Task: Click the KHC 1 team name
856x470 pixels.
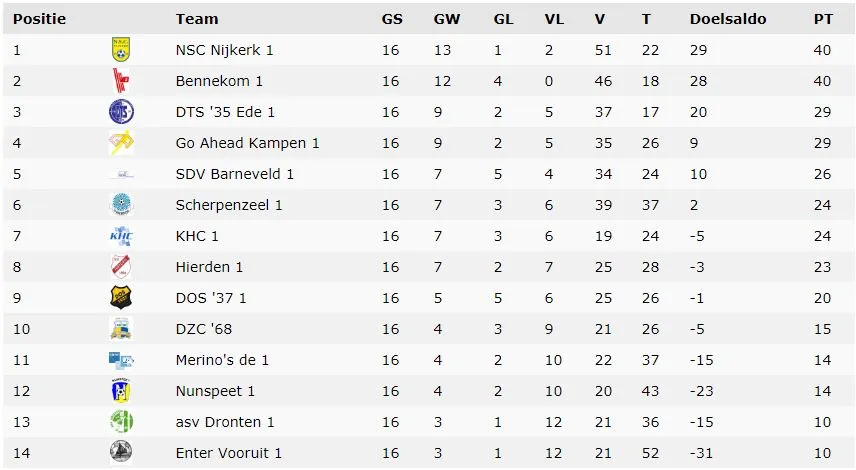Action: click(x=196, y=236)
